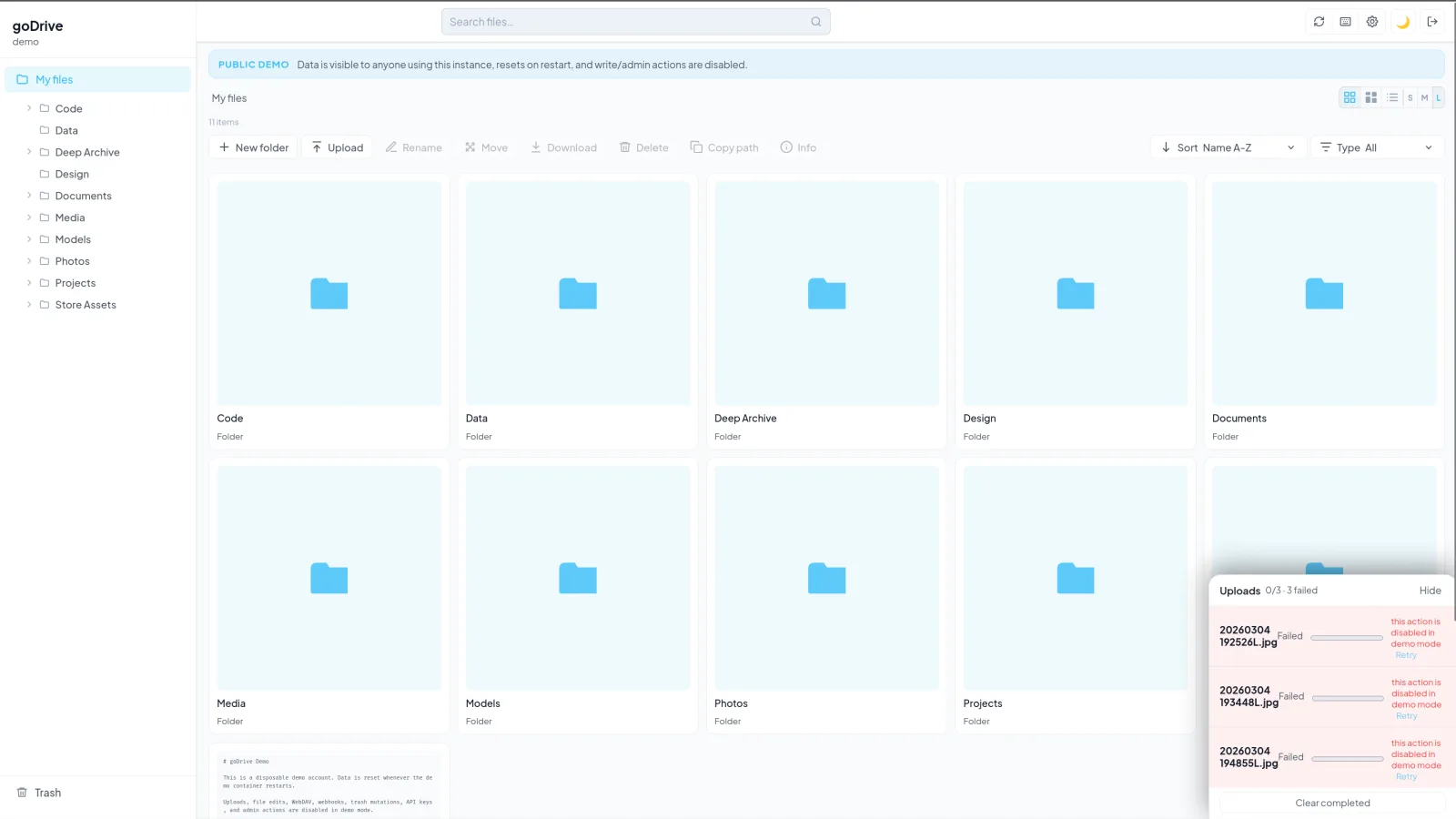The image size is (1456, 819).
Task: Click progress bar of 20260304 192526L.jpg upload
Action: (x=1347, y=638)
